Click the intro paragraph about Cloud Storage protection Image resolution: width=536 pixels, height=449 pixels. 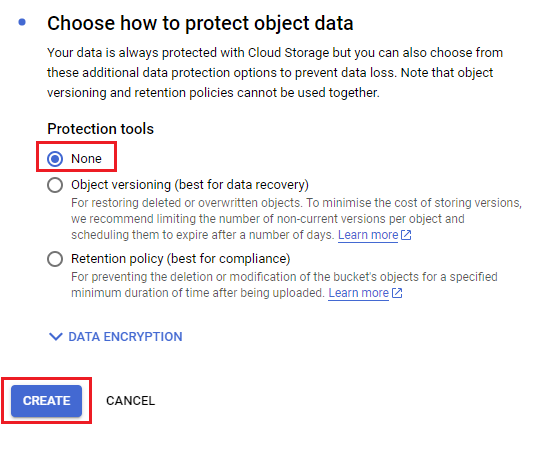275,73
